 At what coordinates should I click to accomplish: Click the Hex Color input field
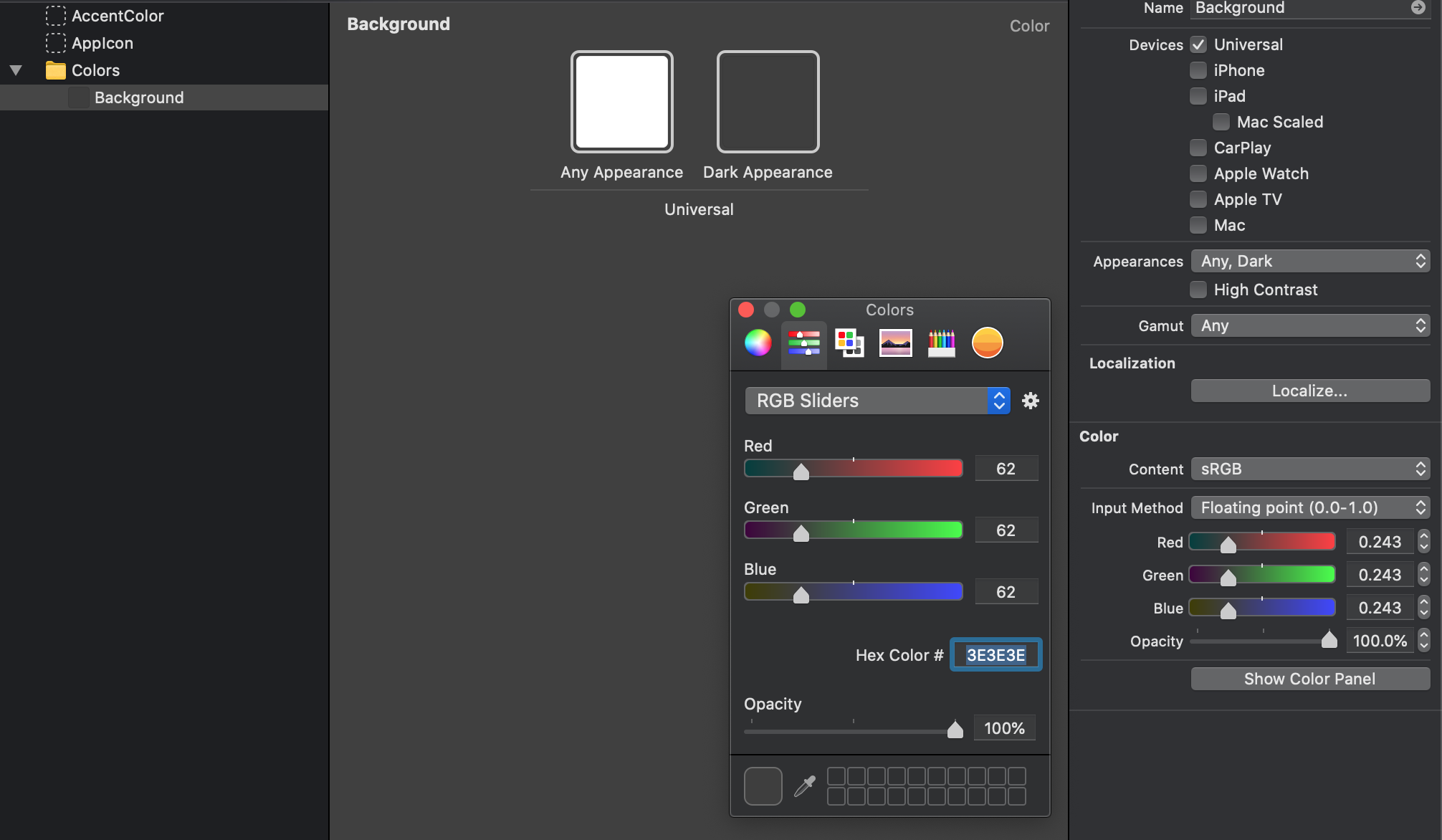pyautogui.click(x=995, y=655)
